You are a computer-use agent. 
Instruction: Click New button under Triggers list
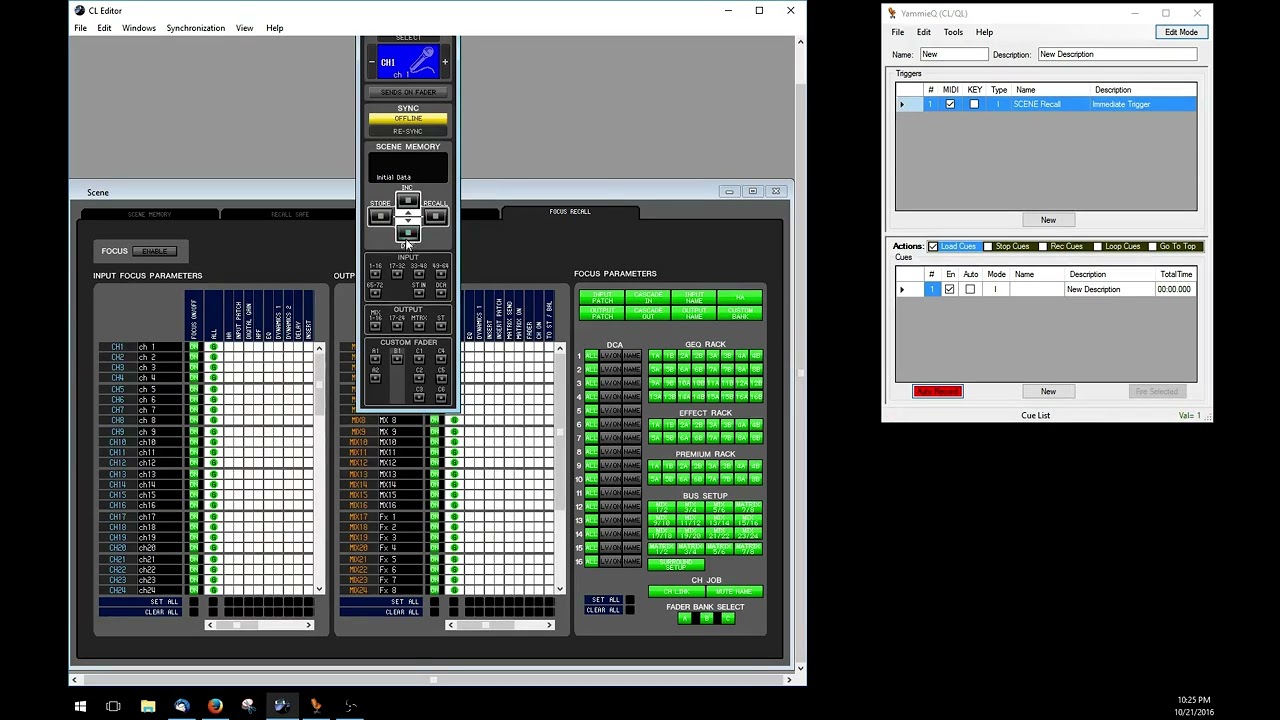tap(1048, 220)
